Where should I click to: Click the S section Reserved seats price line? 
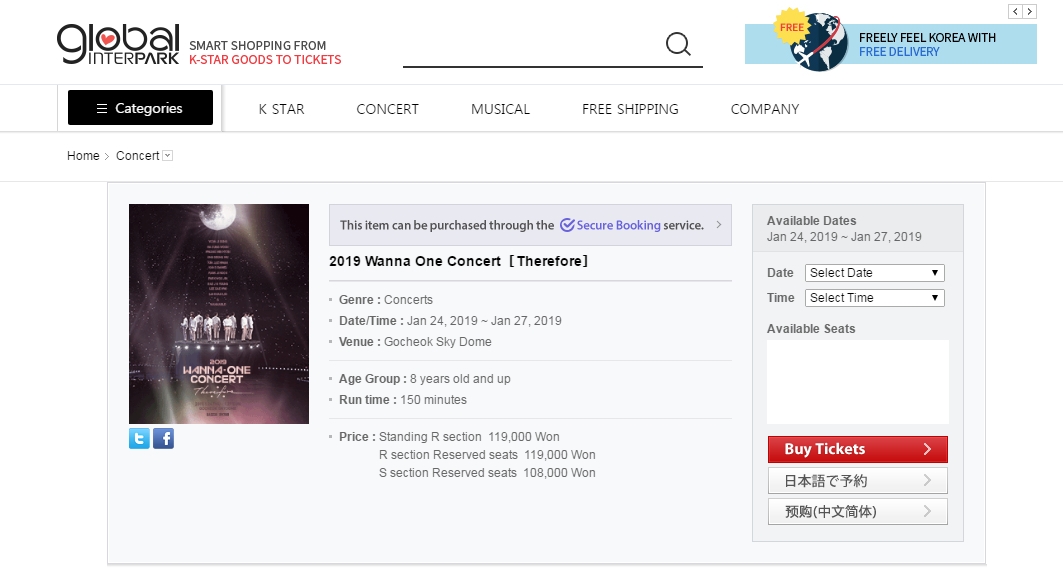click(487, 473)
